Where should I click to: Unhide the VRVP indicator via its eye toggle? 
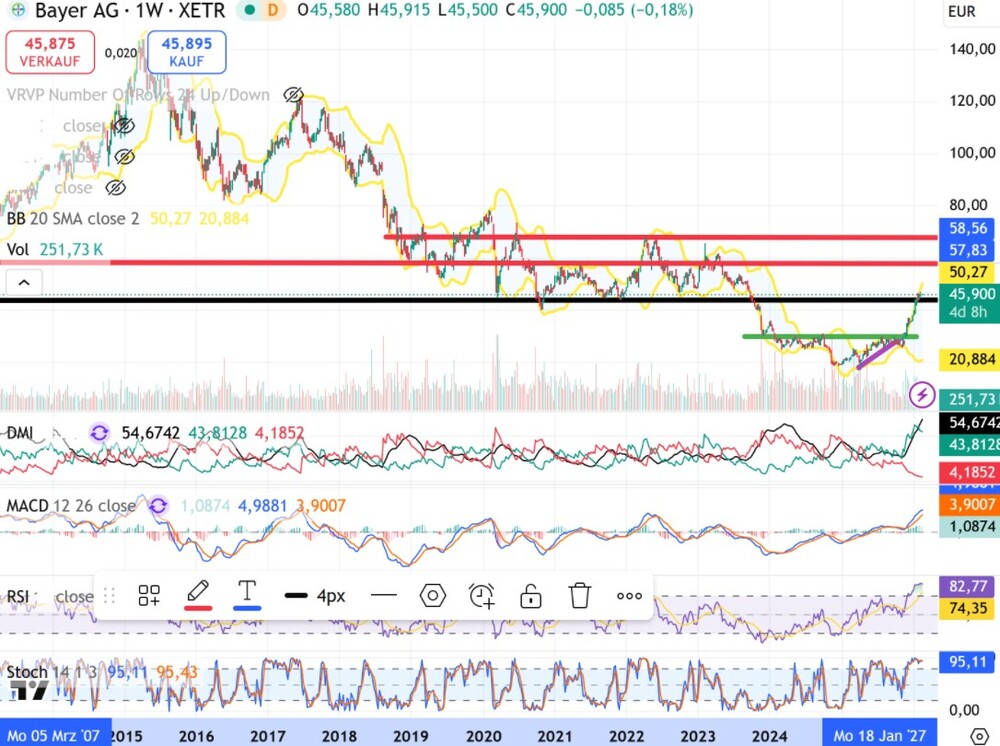point(293,94)
